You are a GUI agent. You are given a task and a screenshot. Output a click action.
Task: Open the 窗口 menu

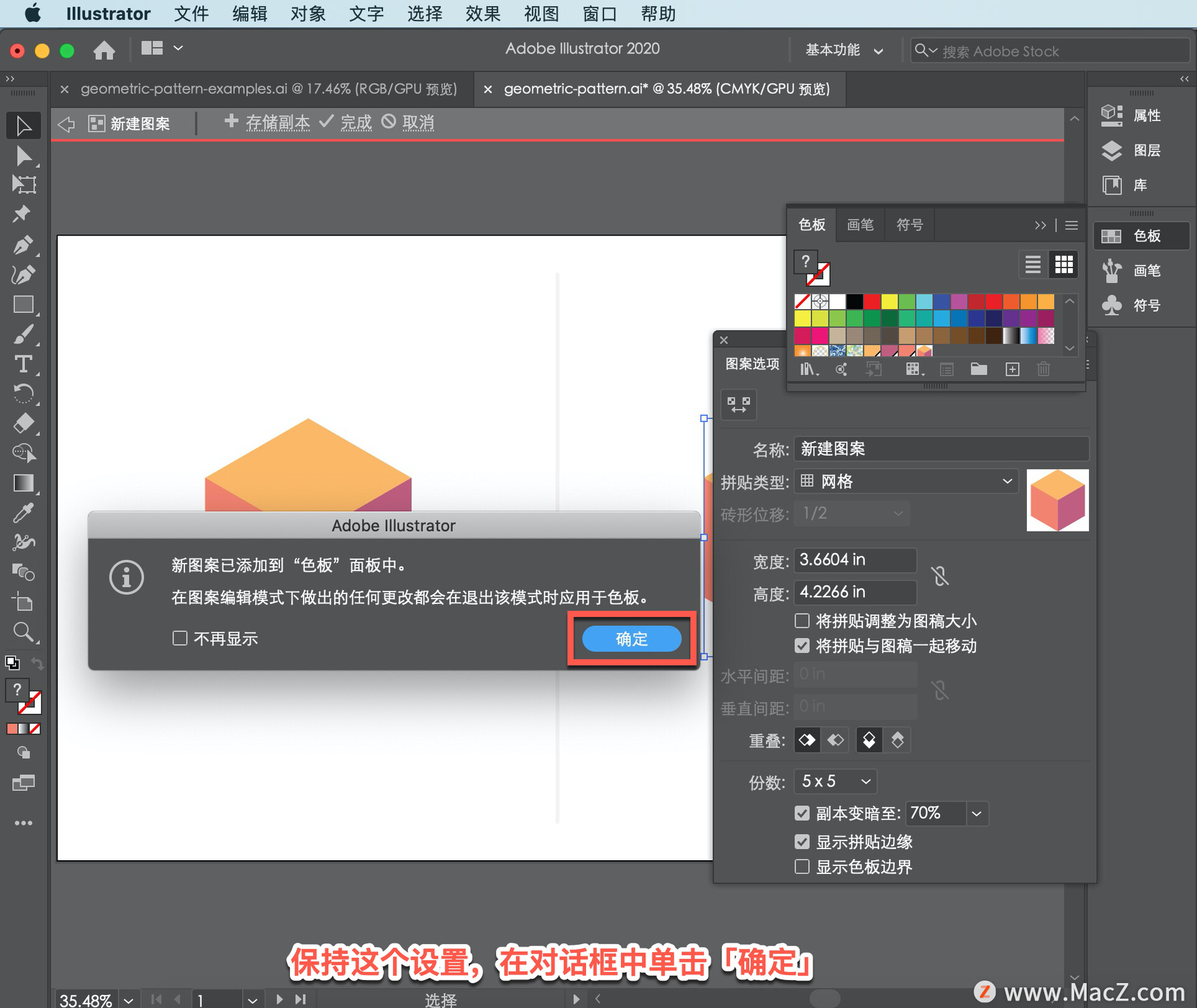tap(600, 14)
